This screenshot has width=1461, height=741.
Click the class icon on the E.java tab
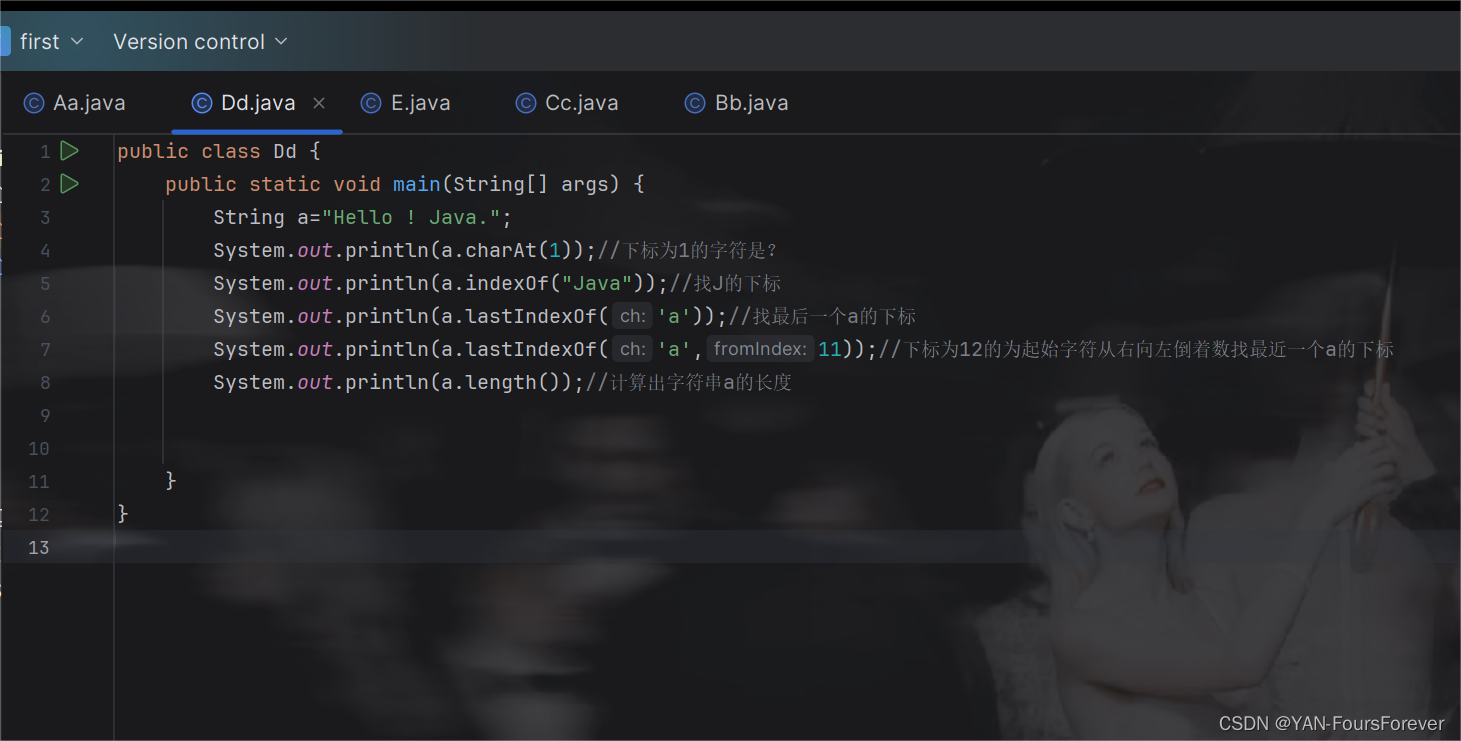pos(371,102)
